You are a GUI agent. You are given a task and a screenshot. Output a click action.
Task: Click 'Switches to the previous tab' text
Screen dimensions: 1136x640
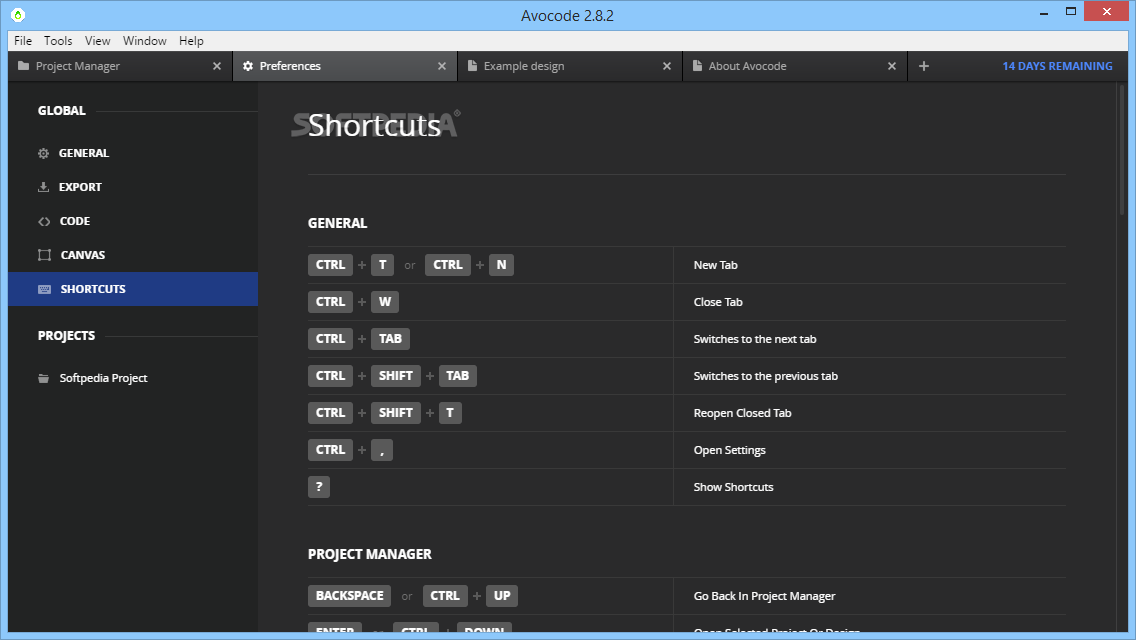[766, 376]
